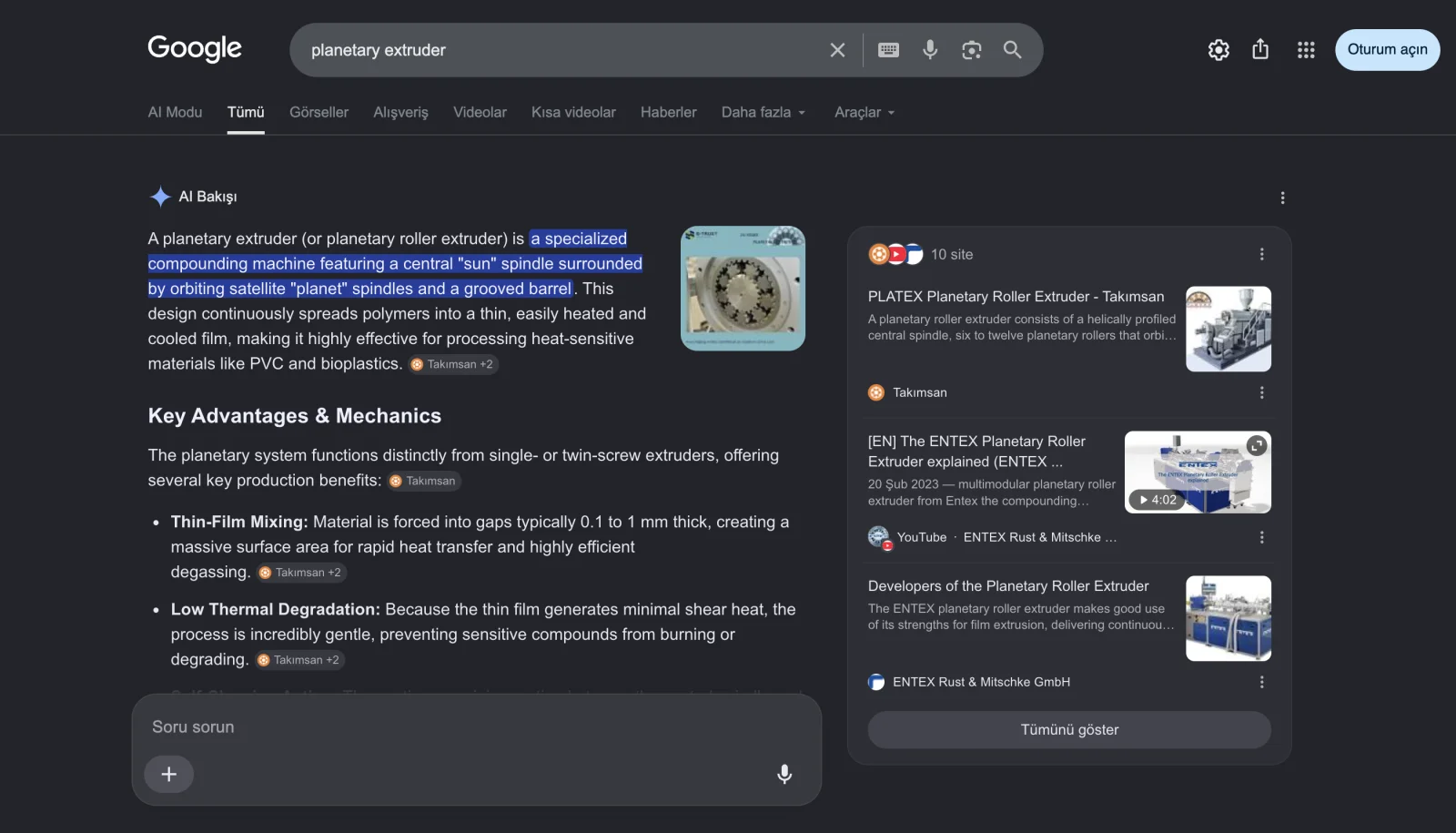The width and height of the screenshot is (1456, 833).
Task: Click the 'Key Advantages & Mechanics' heading
Action: [295, 416]
